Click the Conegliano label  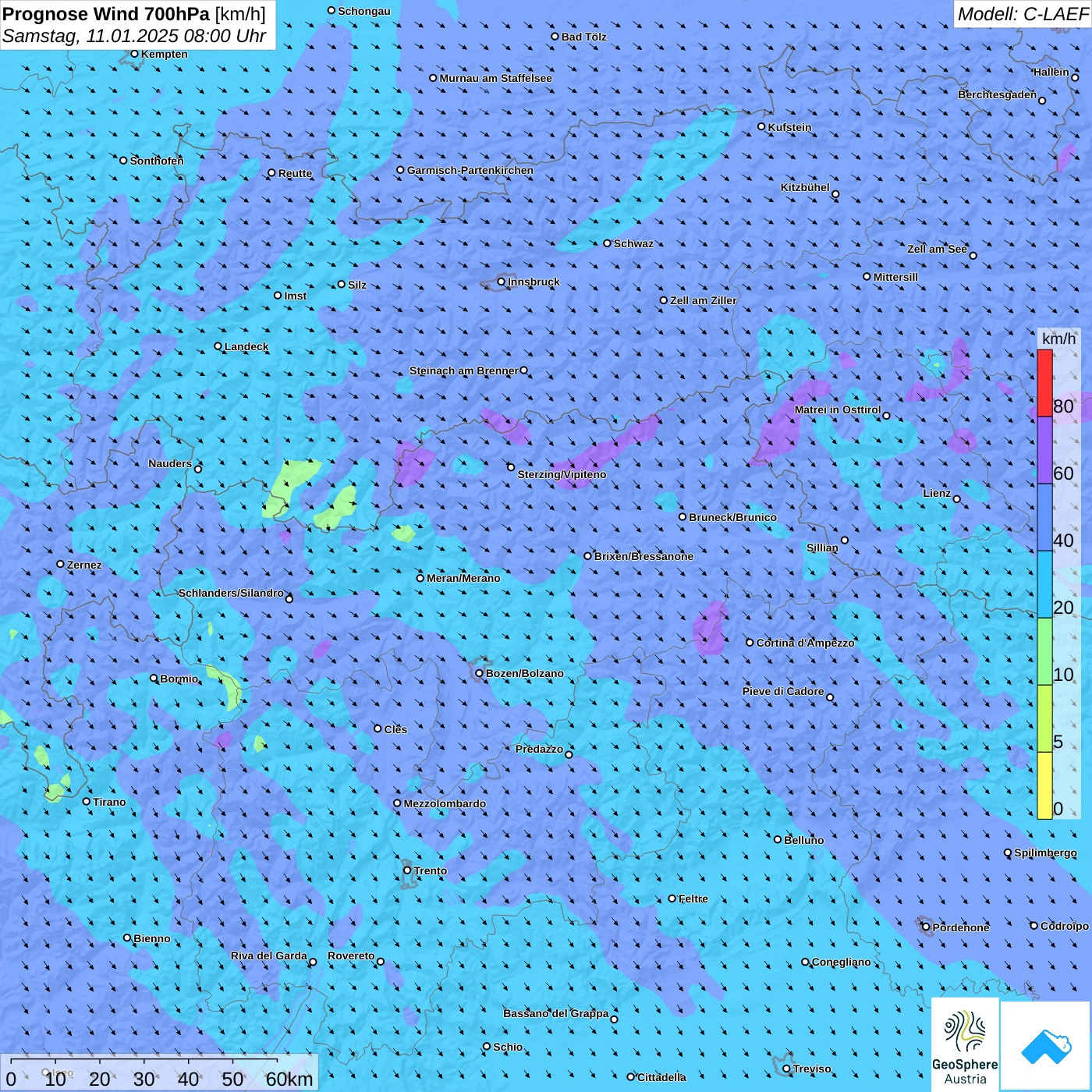[x=841, y=962]
